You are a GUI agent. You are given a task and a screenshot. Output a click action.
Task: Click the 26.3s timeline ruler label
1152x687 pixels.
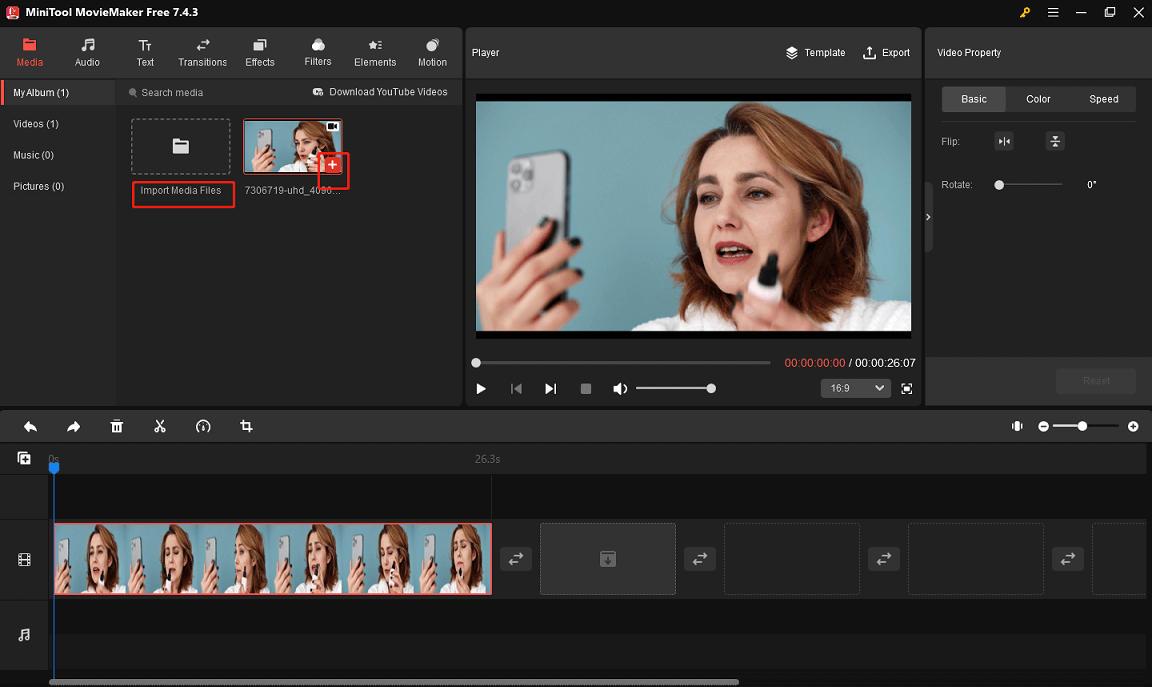point(487,459)
